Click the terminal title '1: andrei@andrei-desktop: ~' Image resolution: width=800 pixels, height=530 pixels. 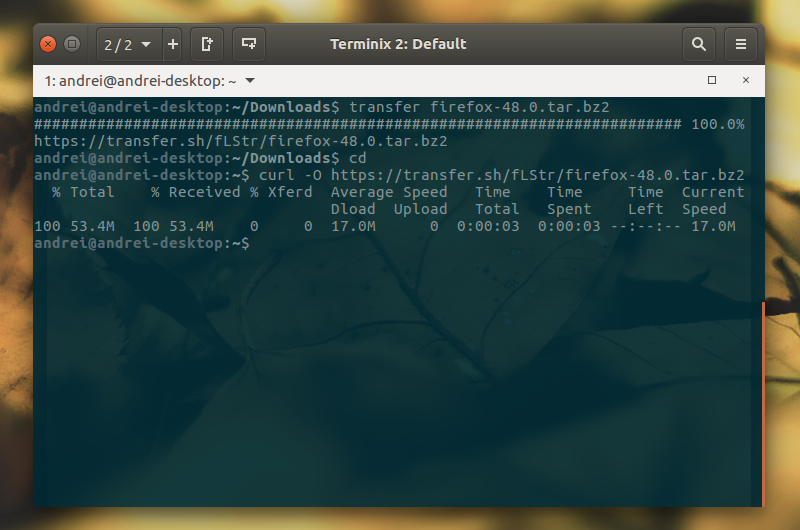coord(140,81)
